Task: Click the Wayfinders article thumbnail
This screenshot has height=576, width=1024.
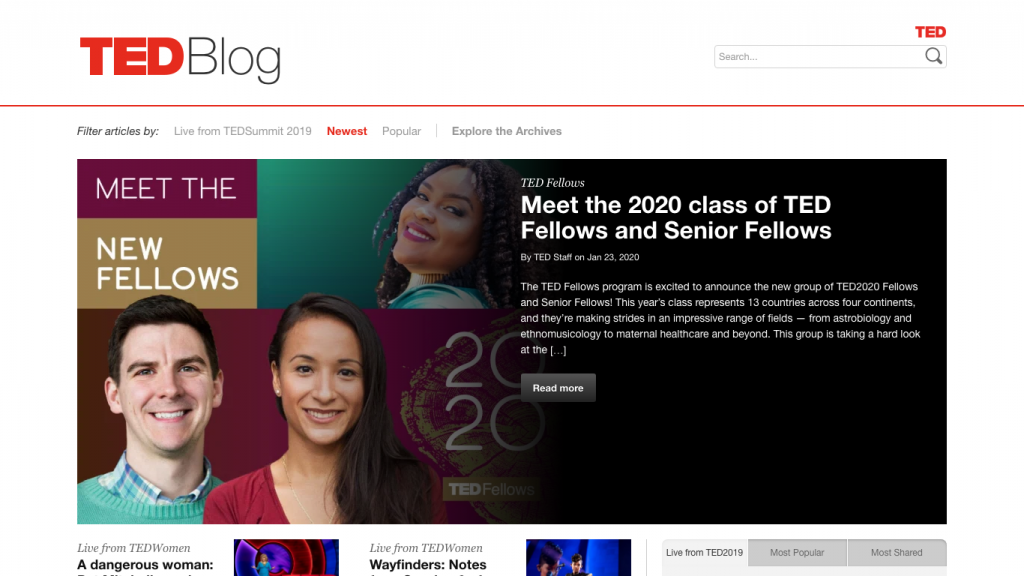Action: coord(579,558)
